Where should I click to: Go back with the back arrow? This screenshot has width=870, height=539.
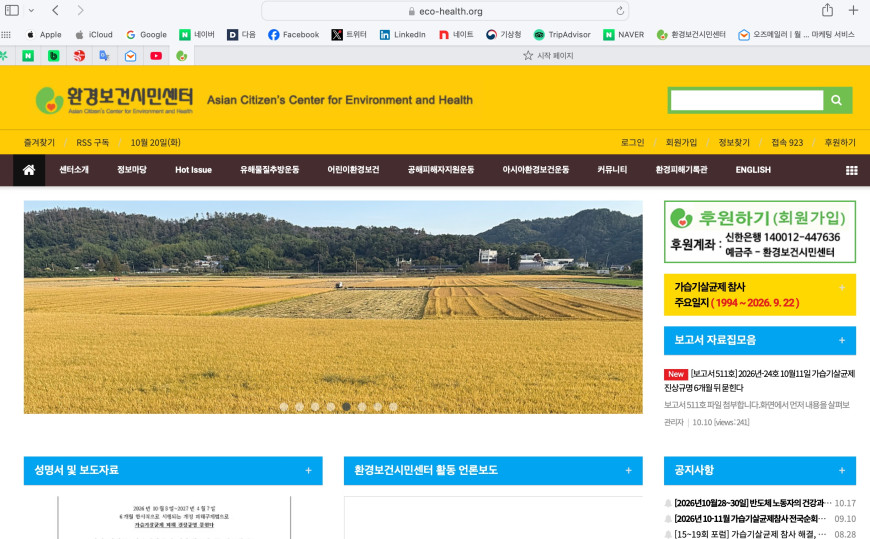pos(55,11)
